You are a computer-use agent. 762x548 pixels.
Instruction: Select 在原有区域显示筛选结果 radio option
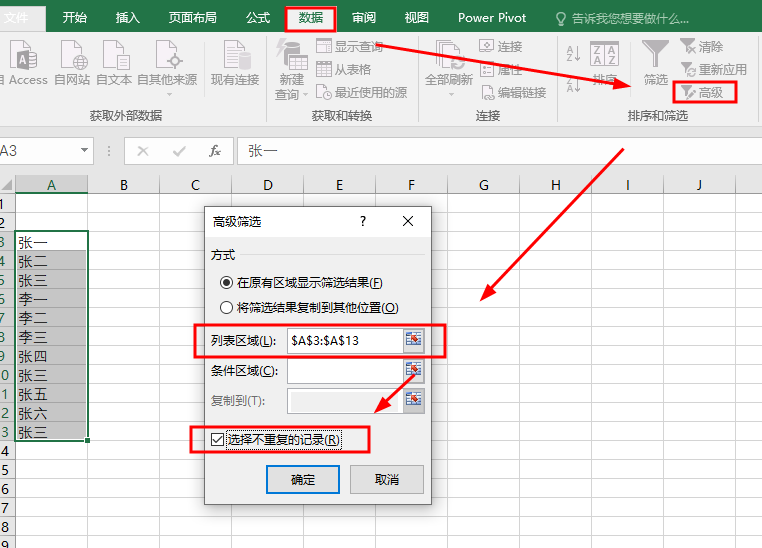pyautogui.click(x=301, y=282)
